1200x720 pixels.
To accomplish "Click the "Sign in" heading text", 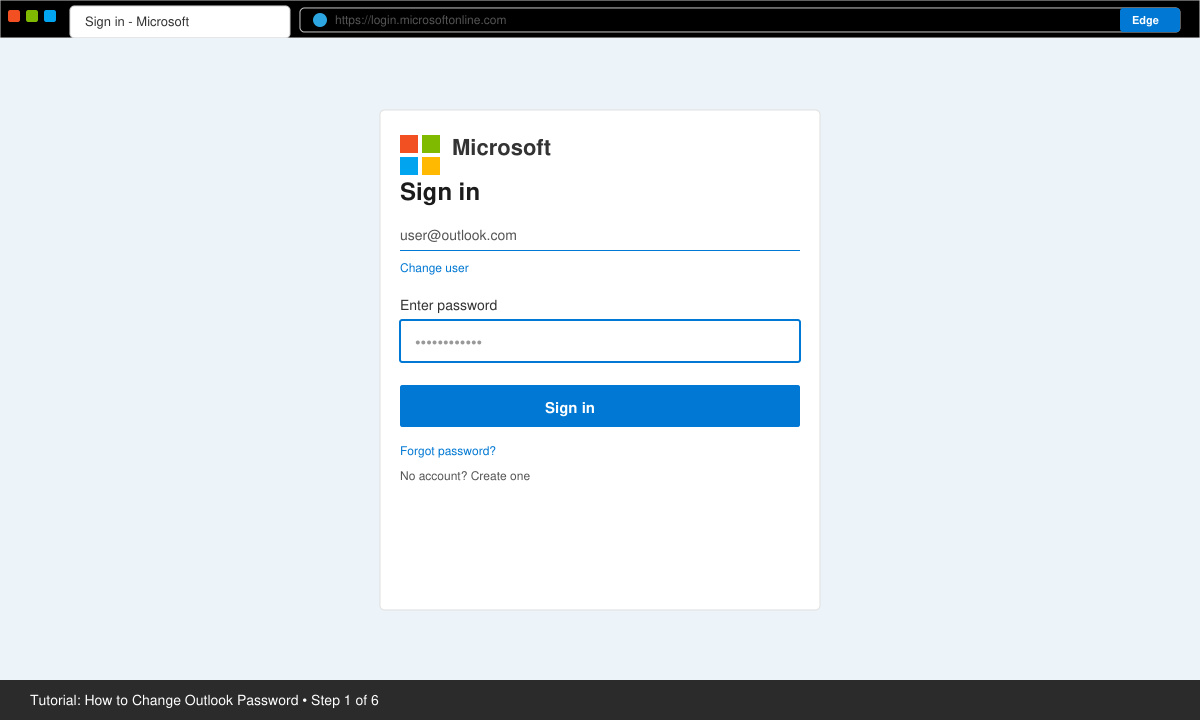I will point(440,192).
